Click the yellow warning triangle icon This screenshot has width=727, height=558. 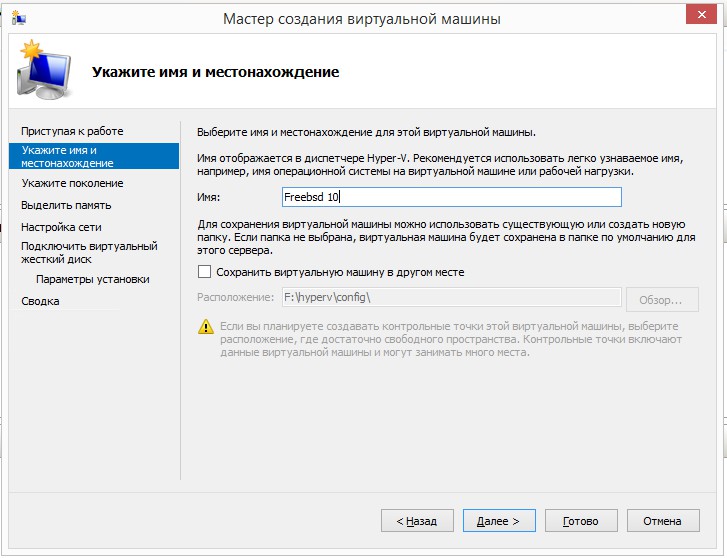(x=206, y=327)
